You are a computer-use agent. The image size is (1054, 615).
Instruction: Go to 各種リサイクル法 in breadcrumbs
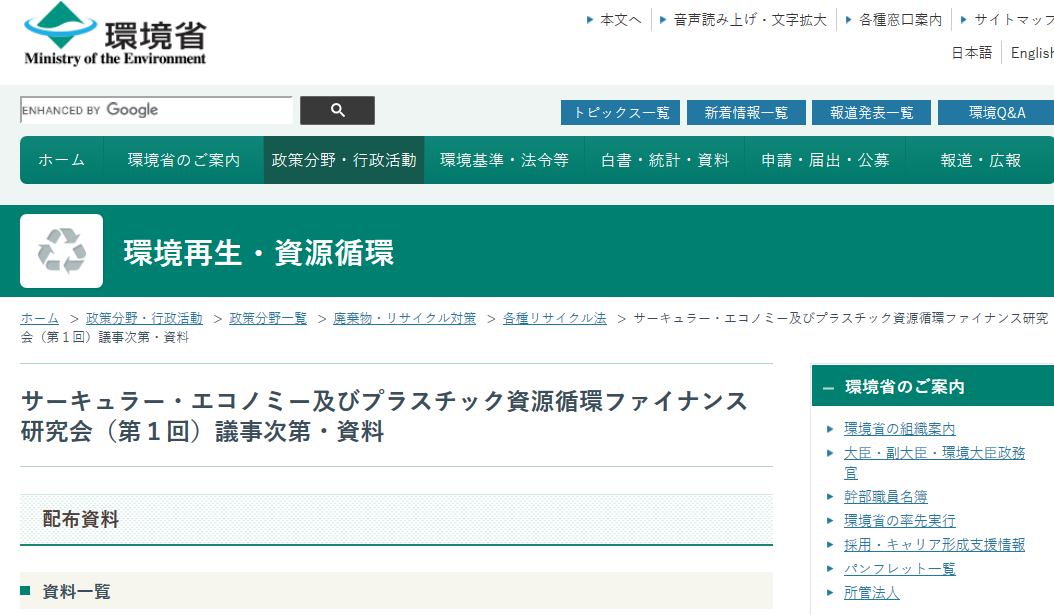coord(554,318)
